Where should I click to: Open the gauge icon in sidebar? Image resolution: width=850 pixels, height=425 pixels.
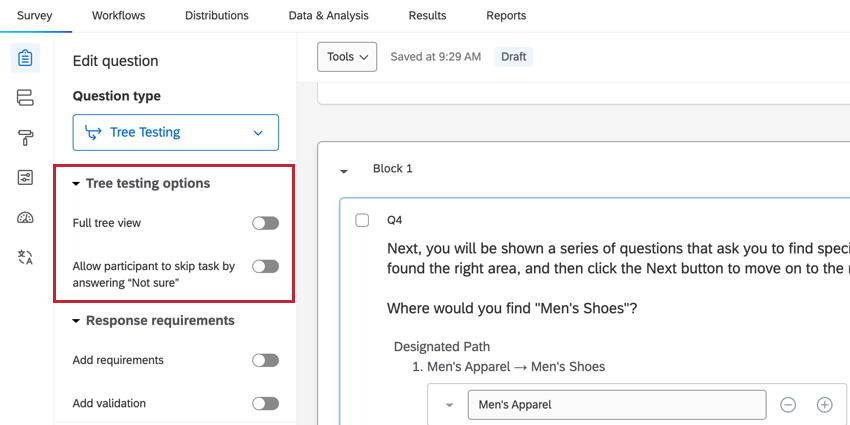tap(25, 218)
